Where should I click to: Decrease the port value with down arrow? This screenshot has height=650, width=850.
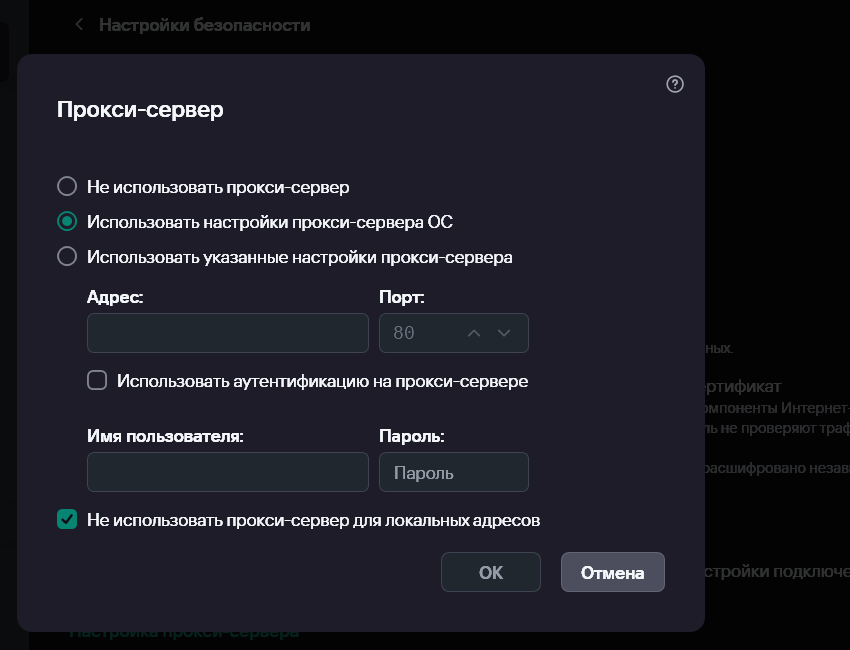(504, 333)
